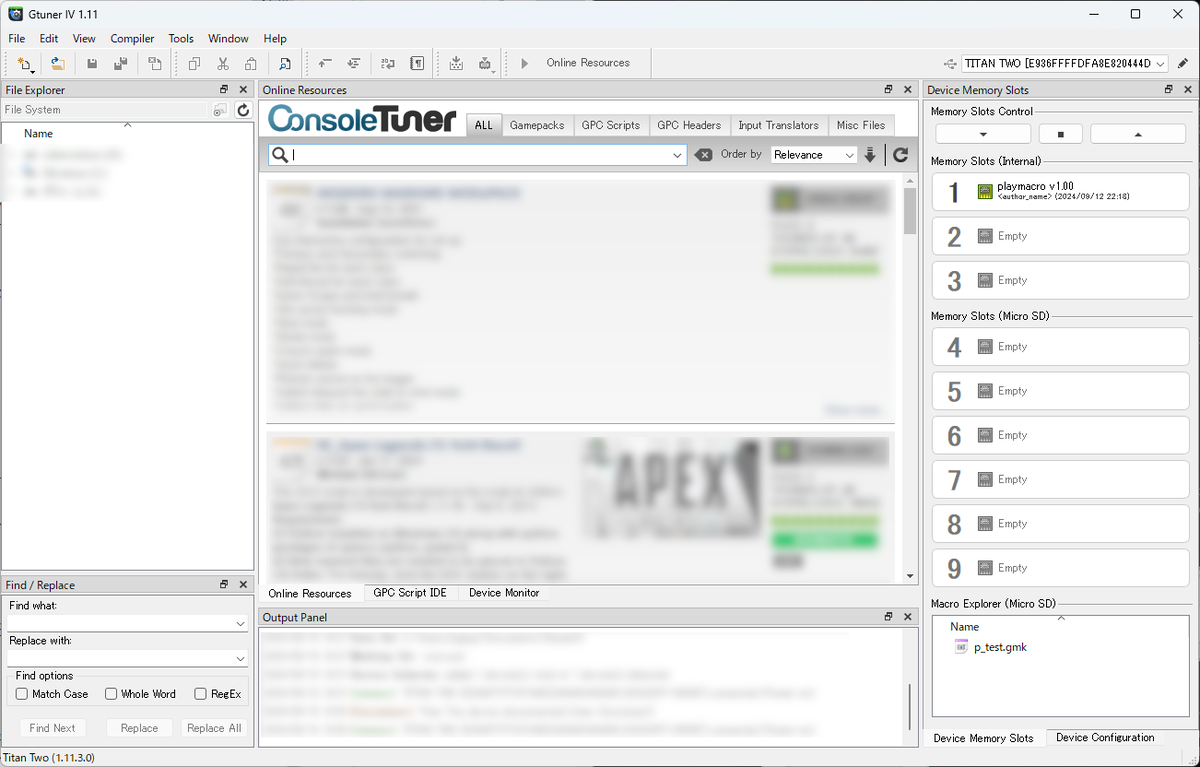Screen dimensions: 1200x767
Task: Clear the Online Resources search field
Action: (x=704, y=155)
